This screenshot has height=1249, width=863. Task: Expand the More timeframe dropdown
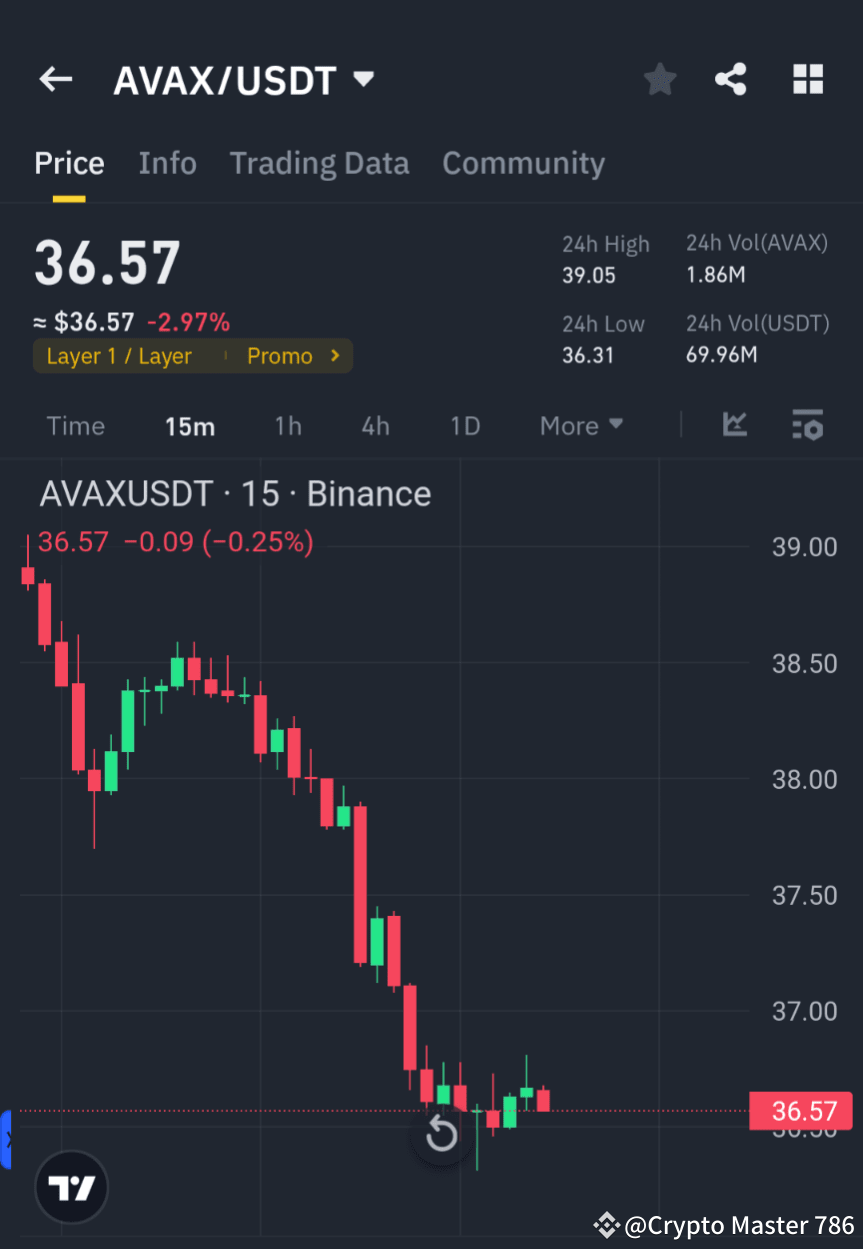[x=580, y=425]
